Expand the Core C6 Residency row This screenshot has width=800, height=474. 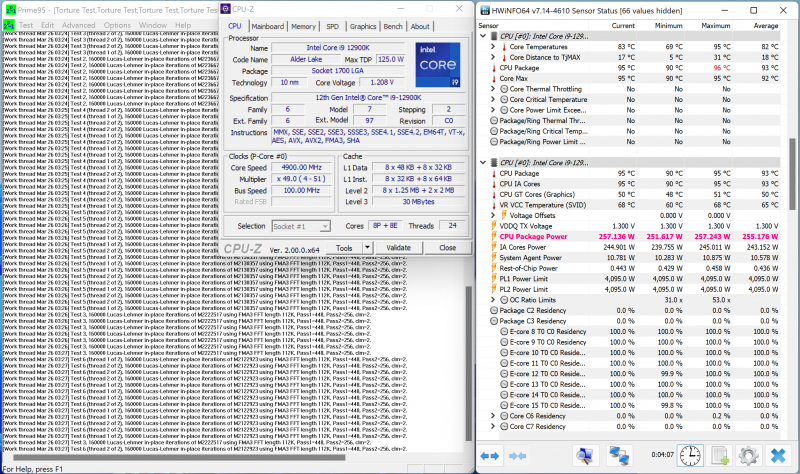[493, 416]
